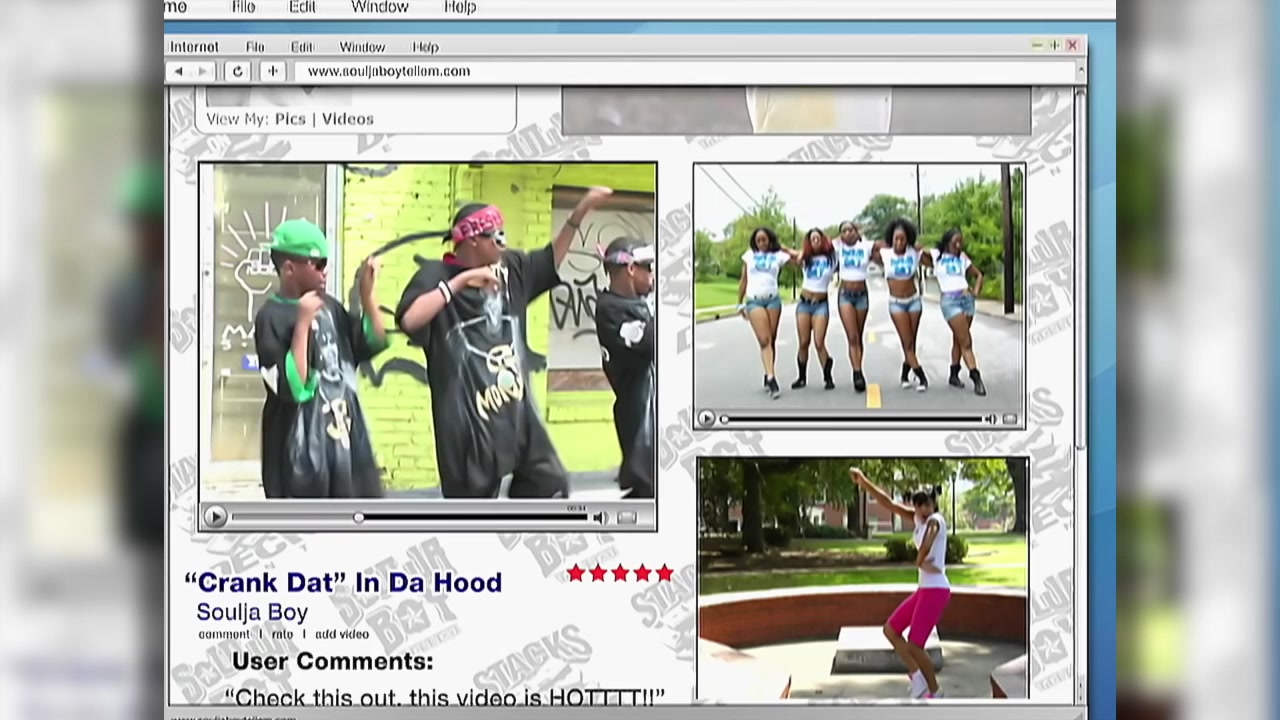Screen dimensions: 1280x720
Task: Move the main video's progress slider knob
Action: pyautogui.click(x=358, y=517)
